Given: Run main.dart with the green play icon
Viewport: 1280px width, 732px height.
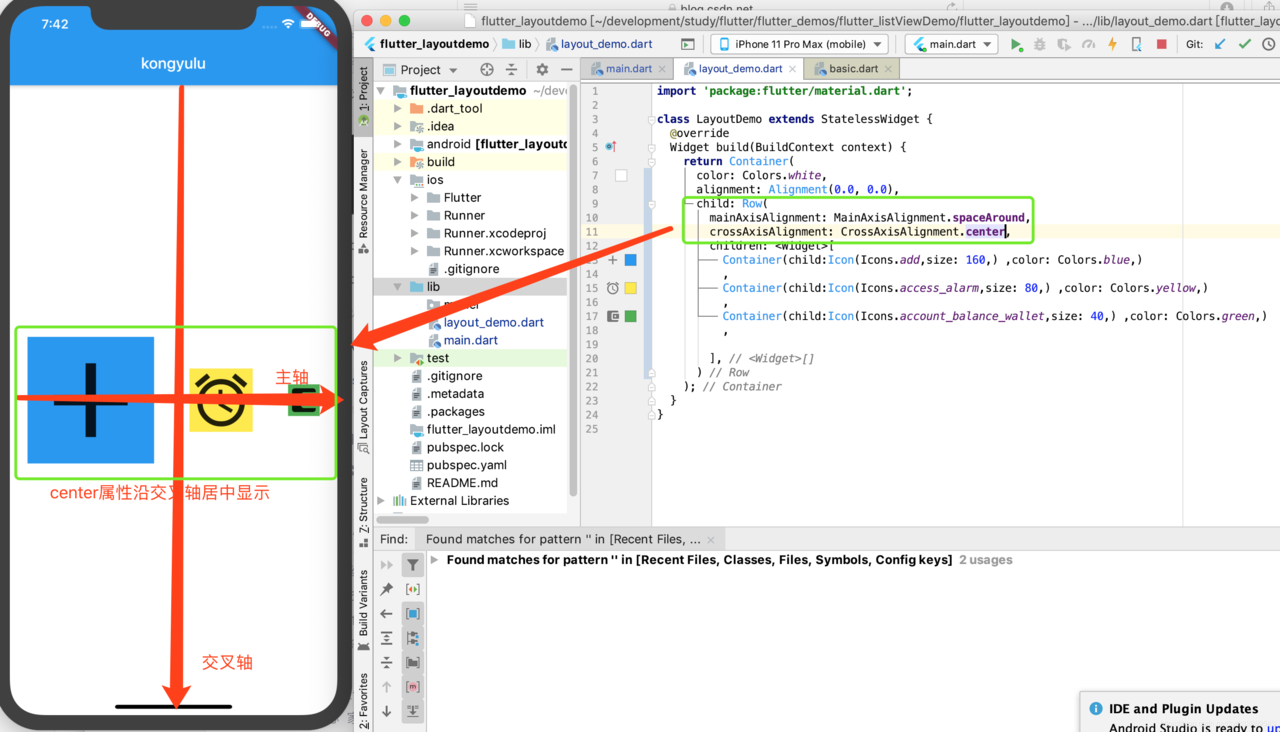Looking at the screenshot, I should click(x=1016, y=44).
